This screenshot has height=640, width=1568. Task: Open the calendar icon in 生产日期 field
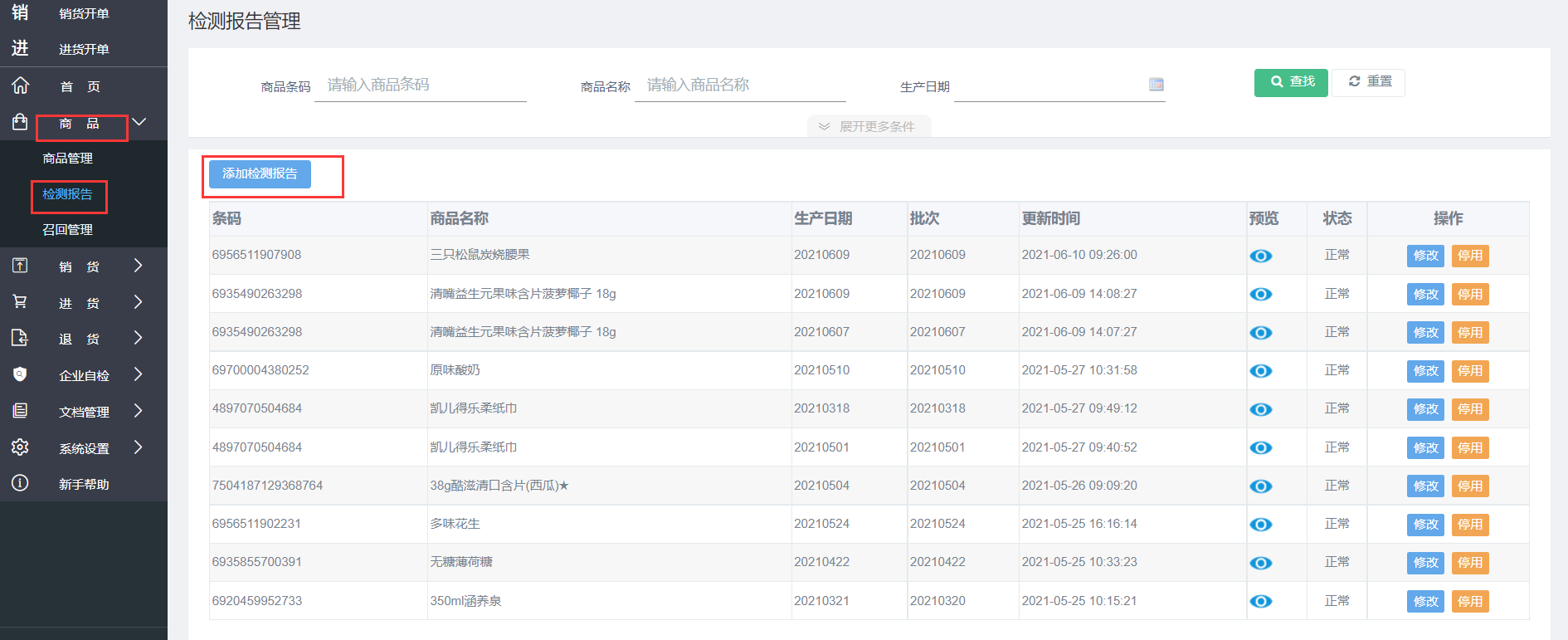click(x=1156, y=85)
